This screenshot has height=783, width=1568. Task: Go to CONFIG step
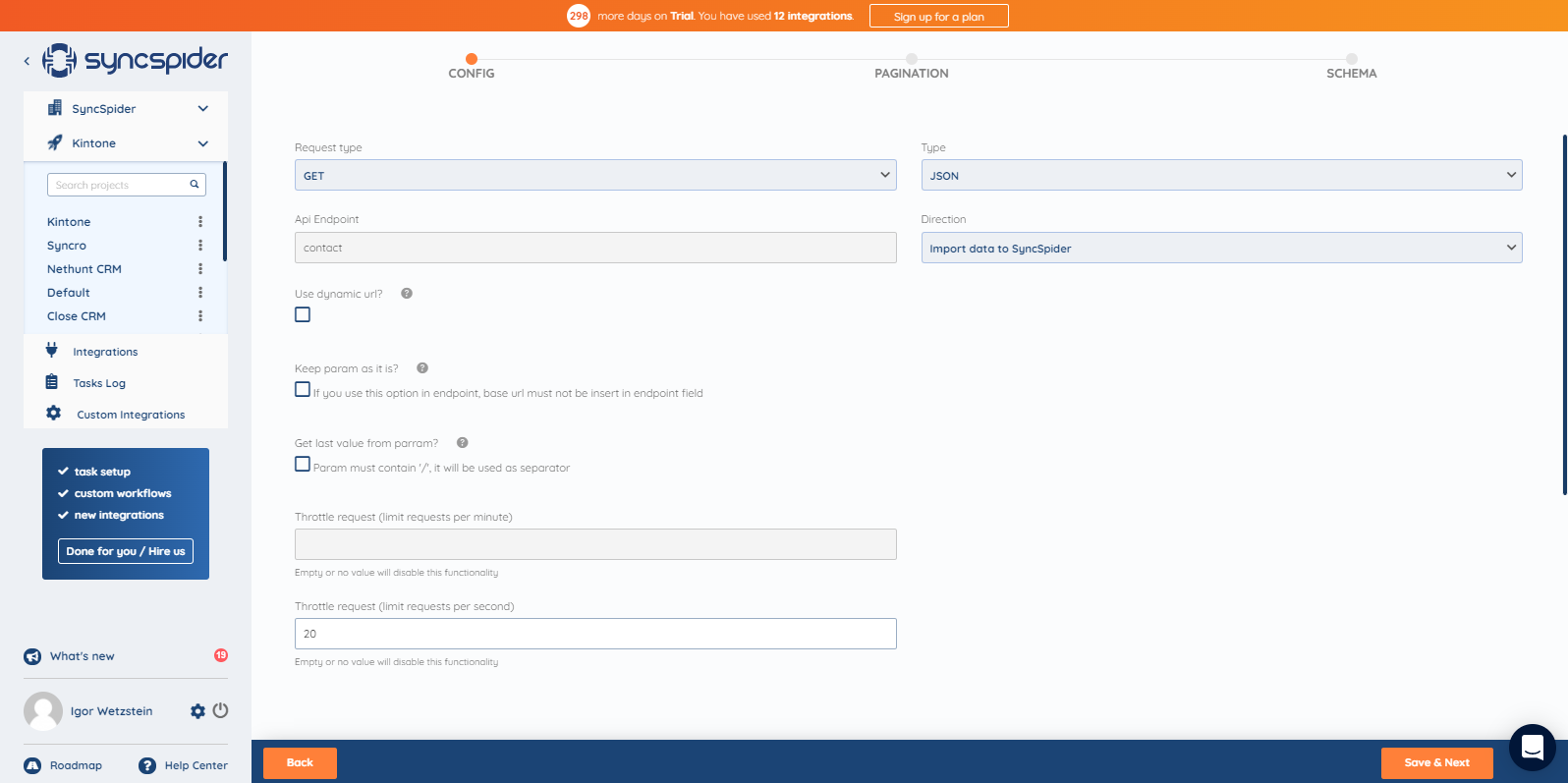pos(472,67)
